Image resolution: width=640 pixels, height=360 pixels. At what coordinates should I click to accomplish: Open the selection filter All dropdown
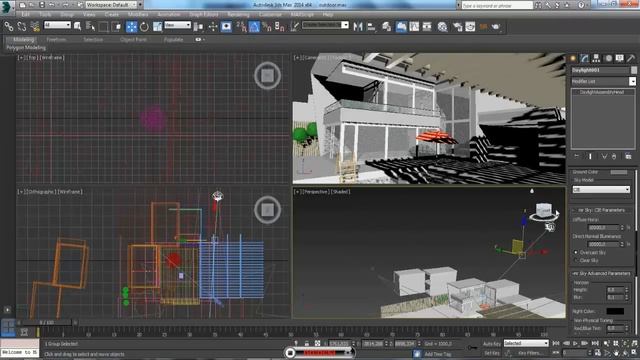(x=57, y=25)
